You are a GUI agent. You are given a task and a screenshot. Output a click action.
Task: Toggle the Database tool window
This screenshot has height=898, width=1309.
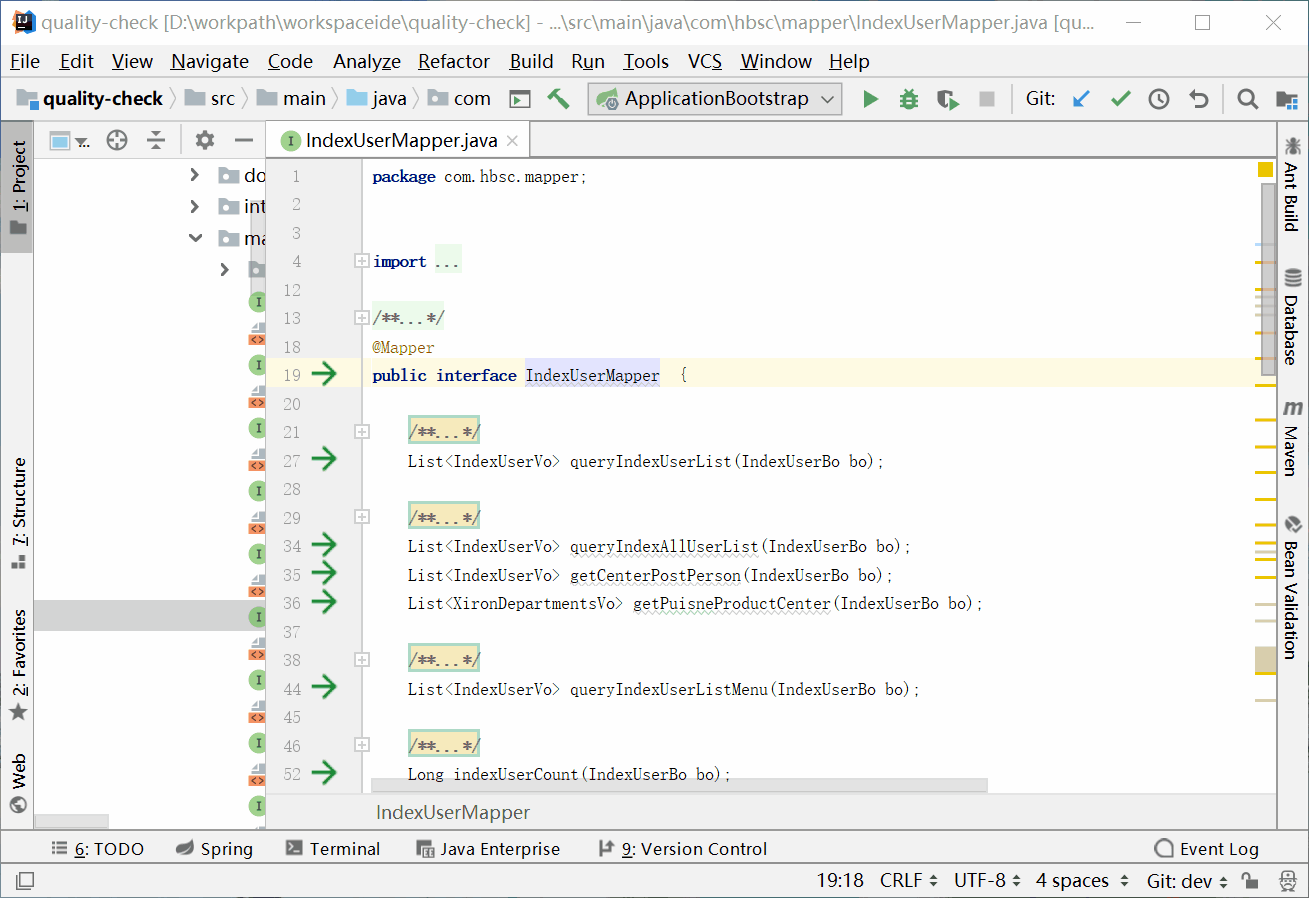pos(1293,316)
